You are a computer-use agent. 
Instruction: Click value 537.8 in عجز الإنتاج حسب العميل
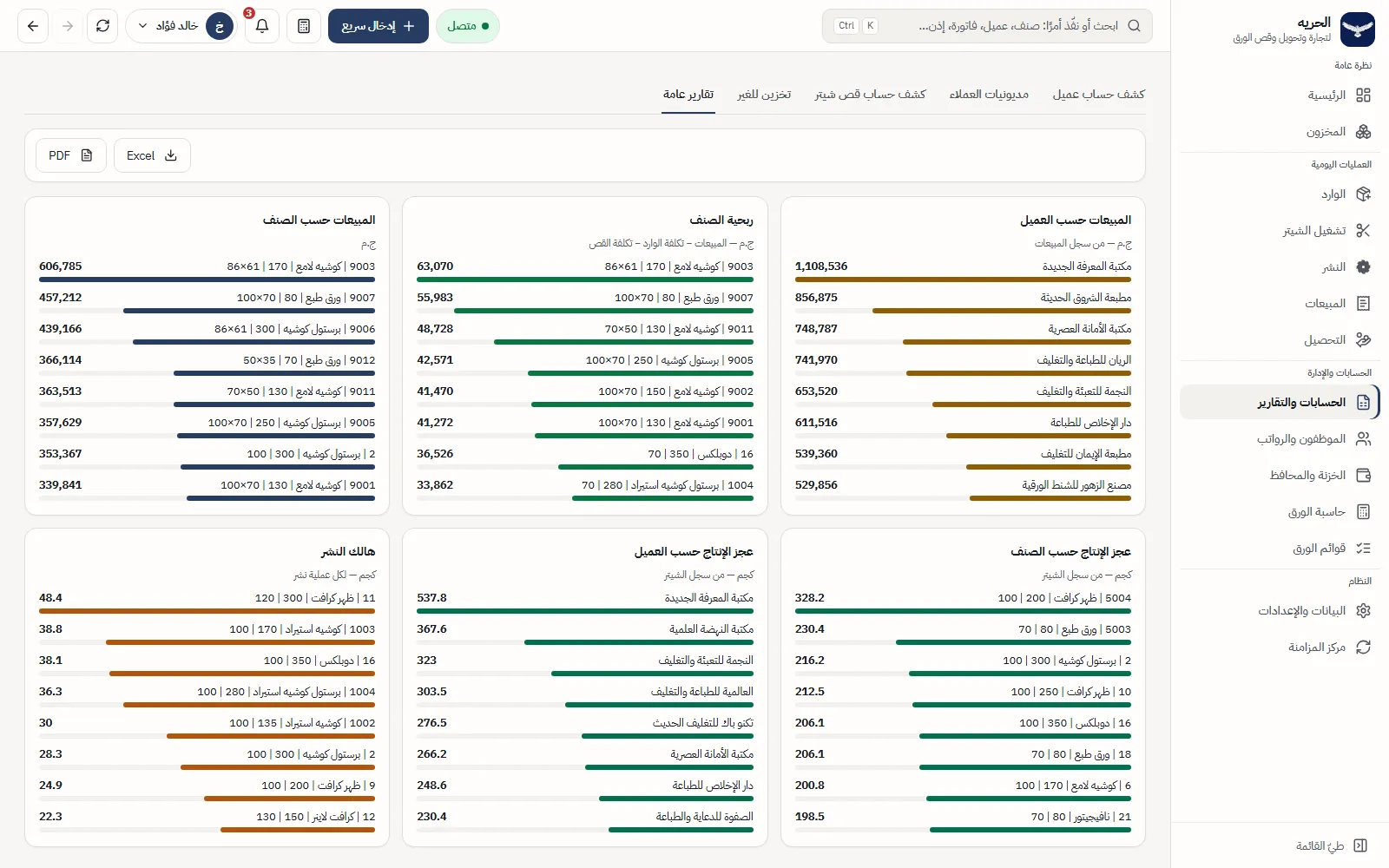coord(431,598)
